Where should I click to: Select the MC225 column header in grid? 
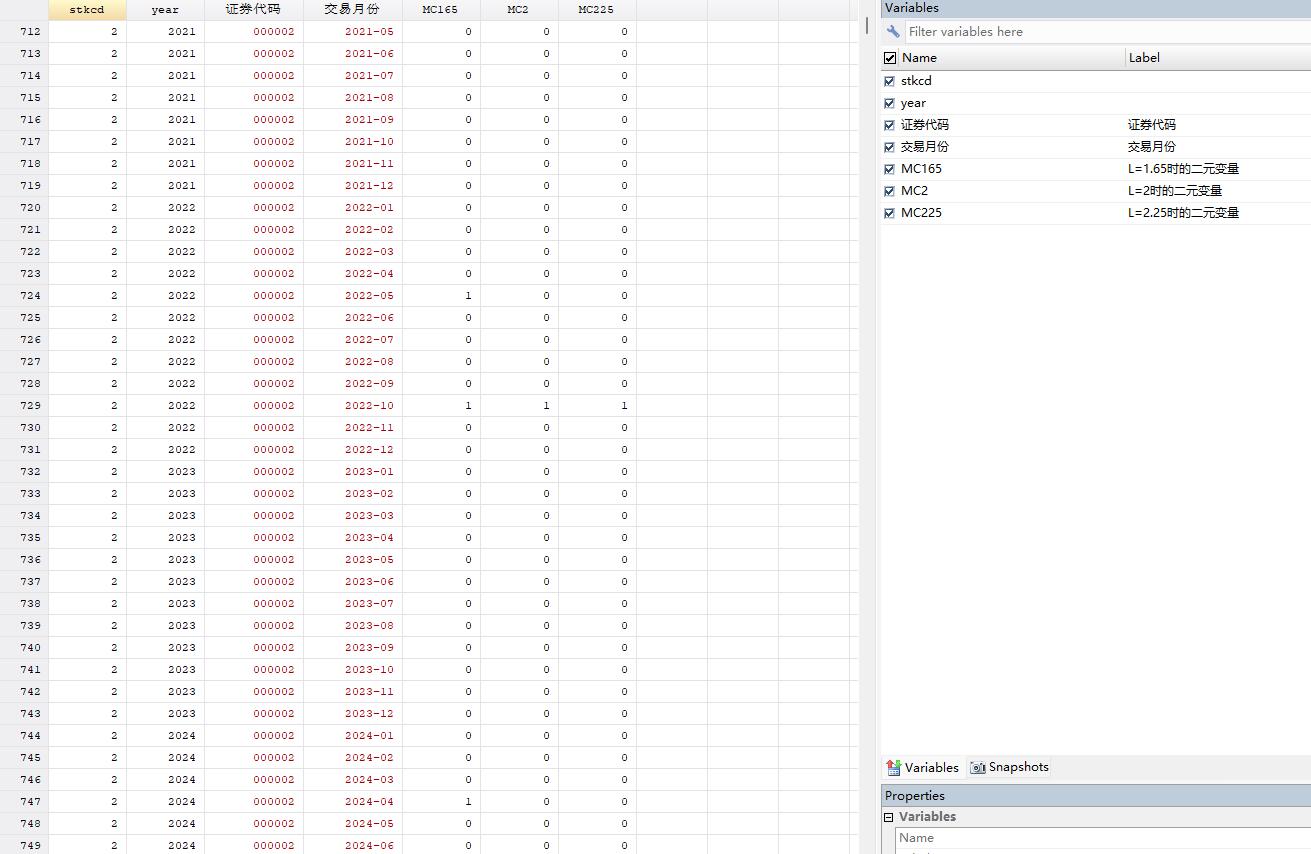click(596, 10)
